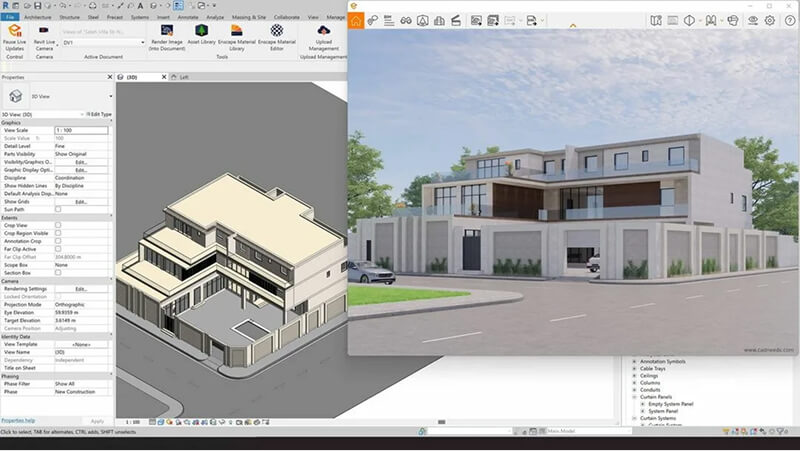Open Enscape asset library tree icon
This screenshot has width=800, height=451.
point(422,20)
